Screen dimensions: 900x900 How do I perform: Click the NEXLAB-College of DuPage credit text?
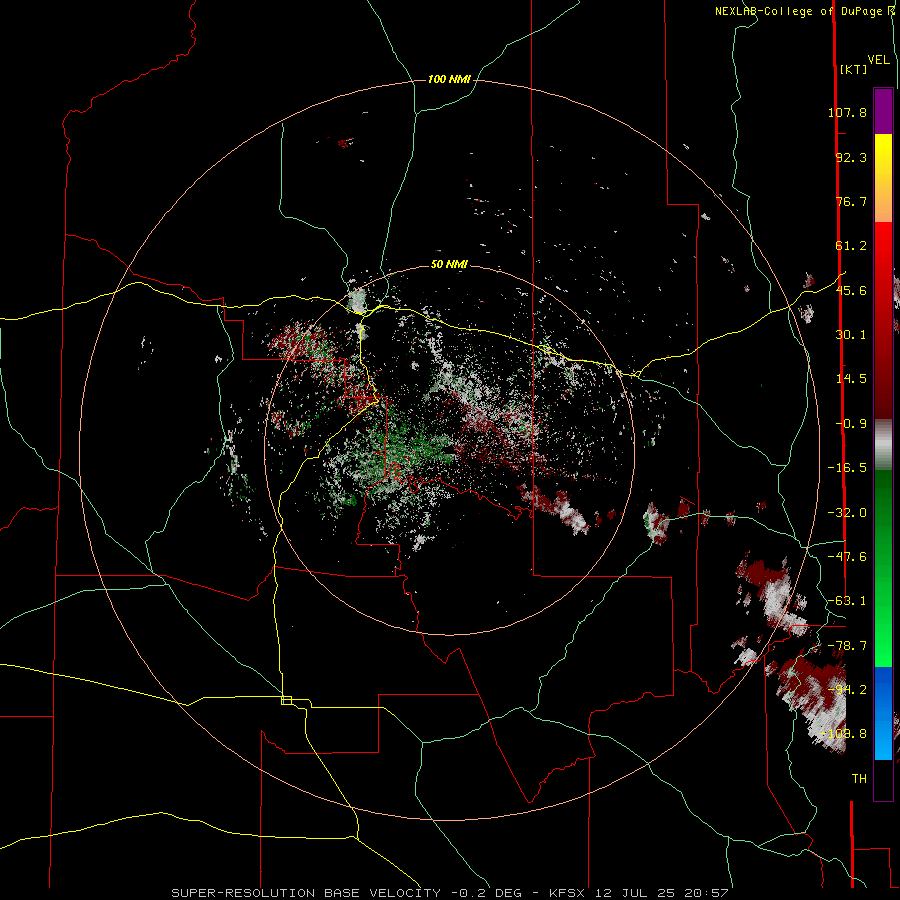pos(800,11)
